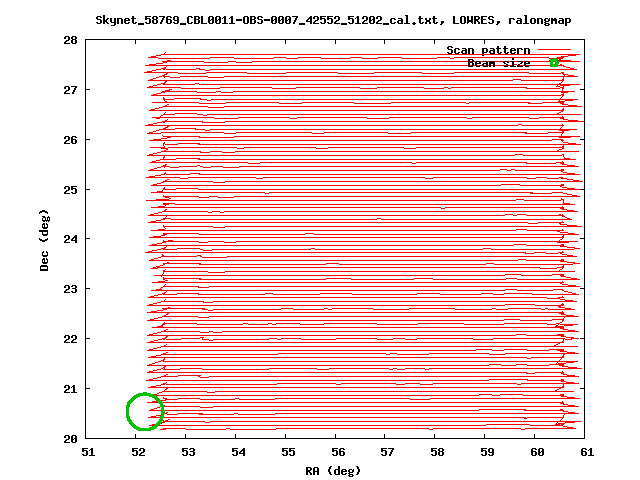Click the plot title text at top

tap(333, 20)
